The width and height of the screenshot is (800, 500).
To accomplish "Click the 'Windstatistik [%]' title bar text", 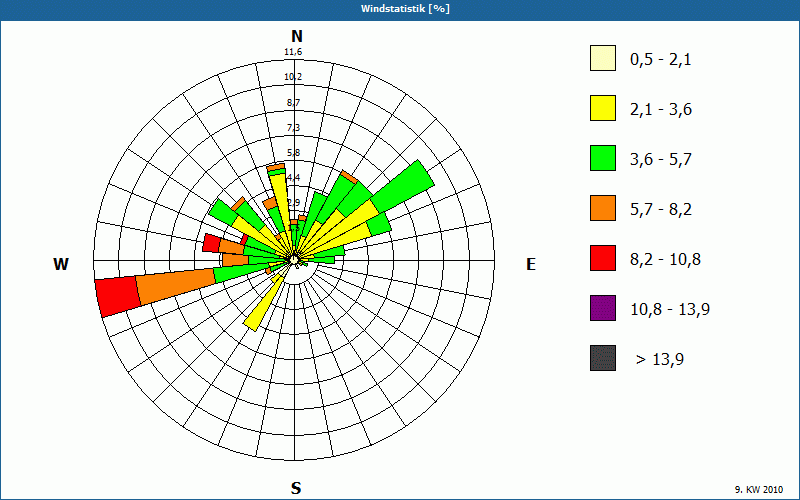I will [x=406, y=9].
